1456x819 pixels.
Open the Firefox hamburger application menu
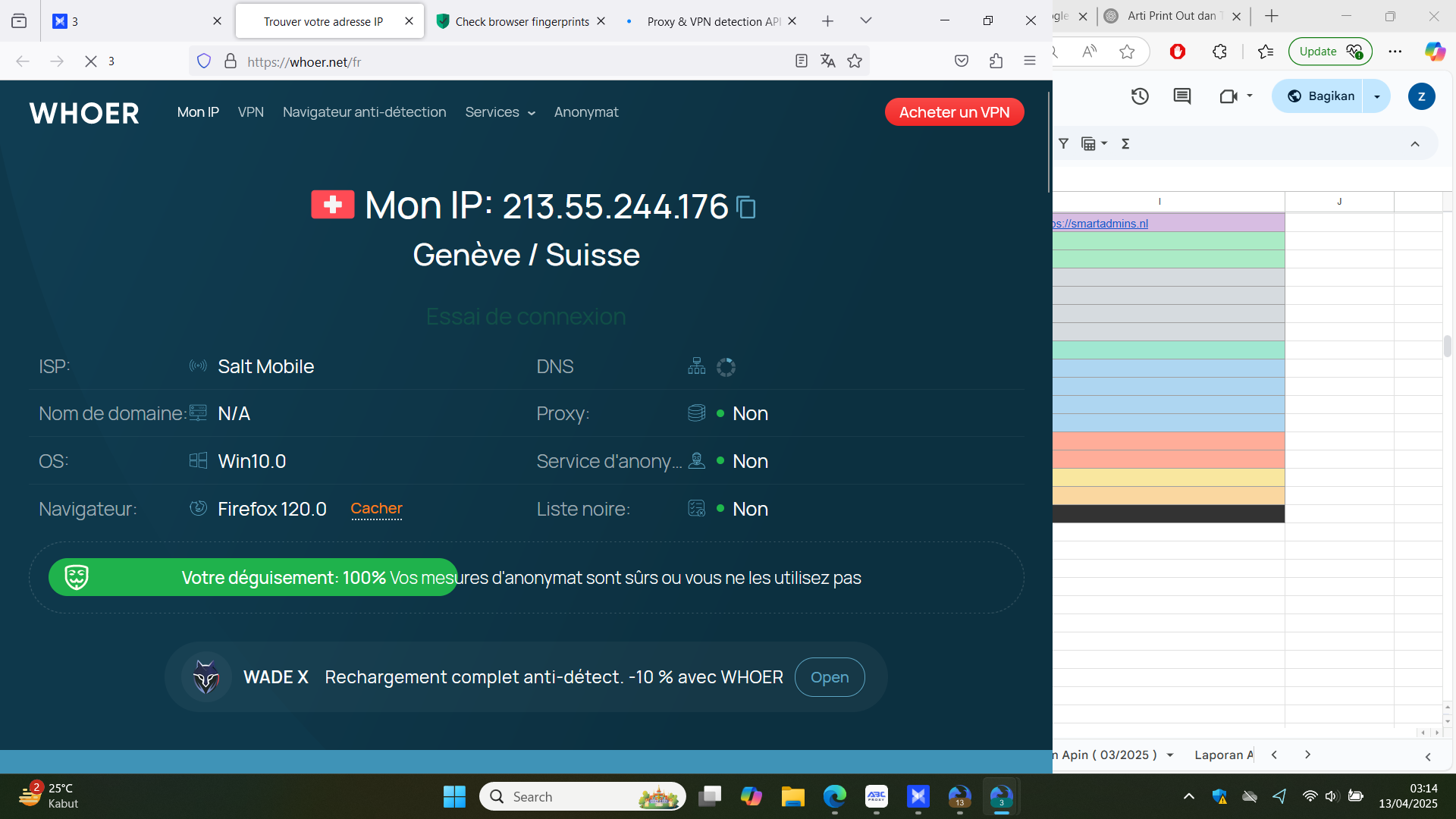(x=1030, y=61)
